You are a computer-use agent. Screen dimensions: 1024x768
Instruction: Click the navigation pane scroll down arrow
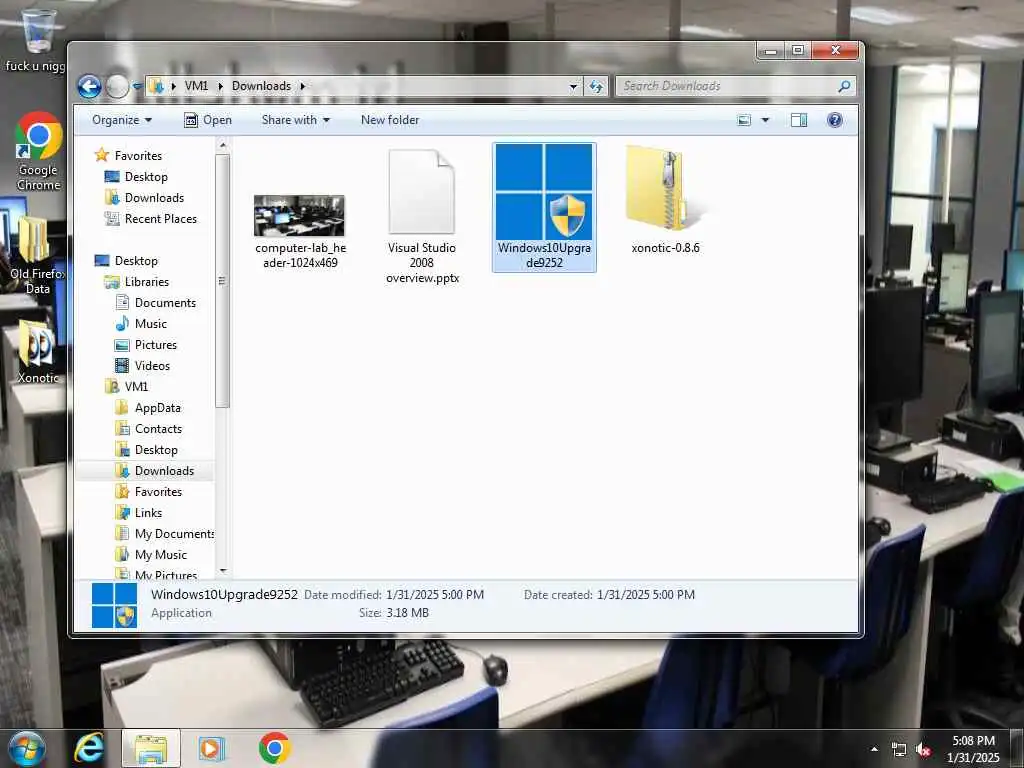pos(223,571)
